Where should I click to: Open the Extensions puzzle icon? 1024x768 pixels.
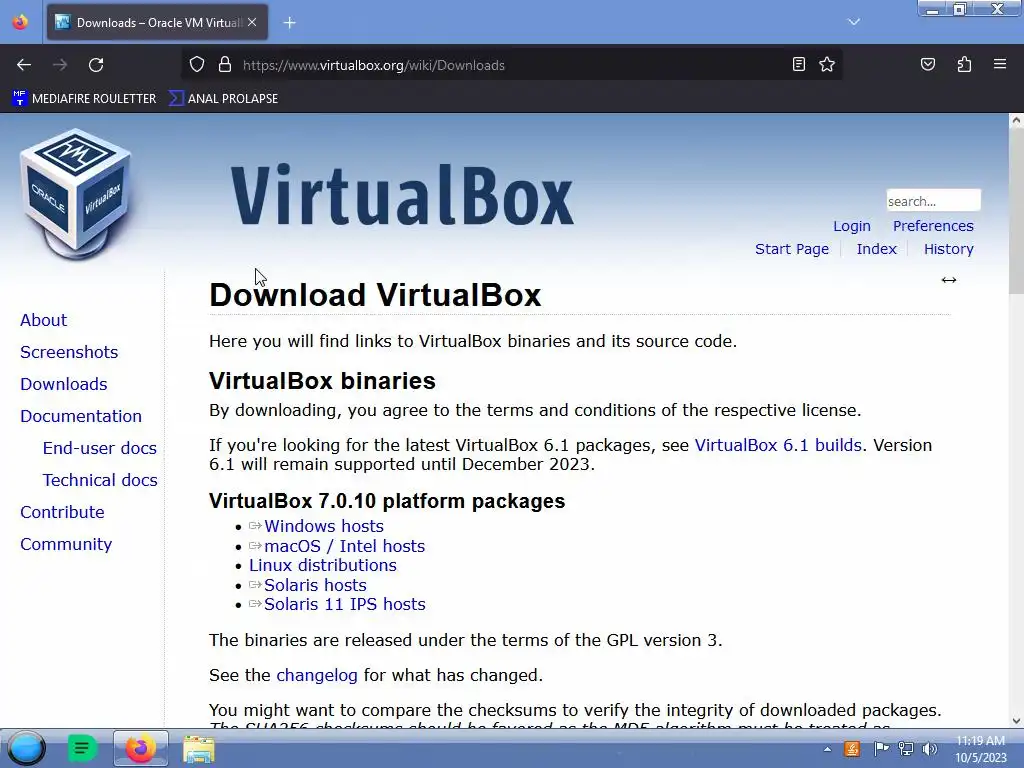point(964,64)
